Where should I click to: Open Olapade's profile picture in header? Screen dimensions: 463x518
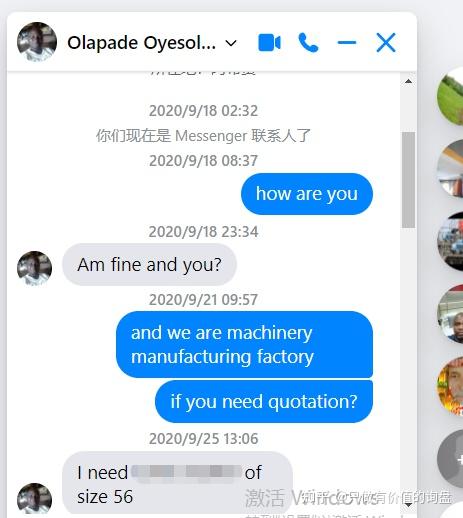(x=37, y=42)
